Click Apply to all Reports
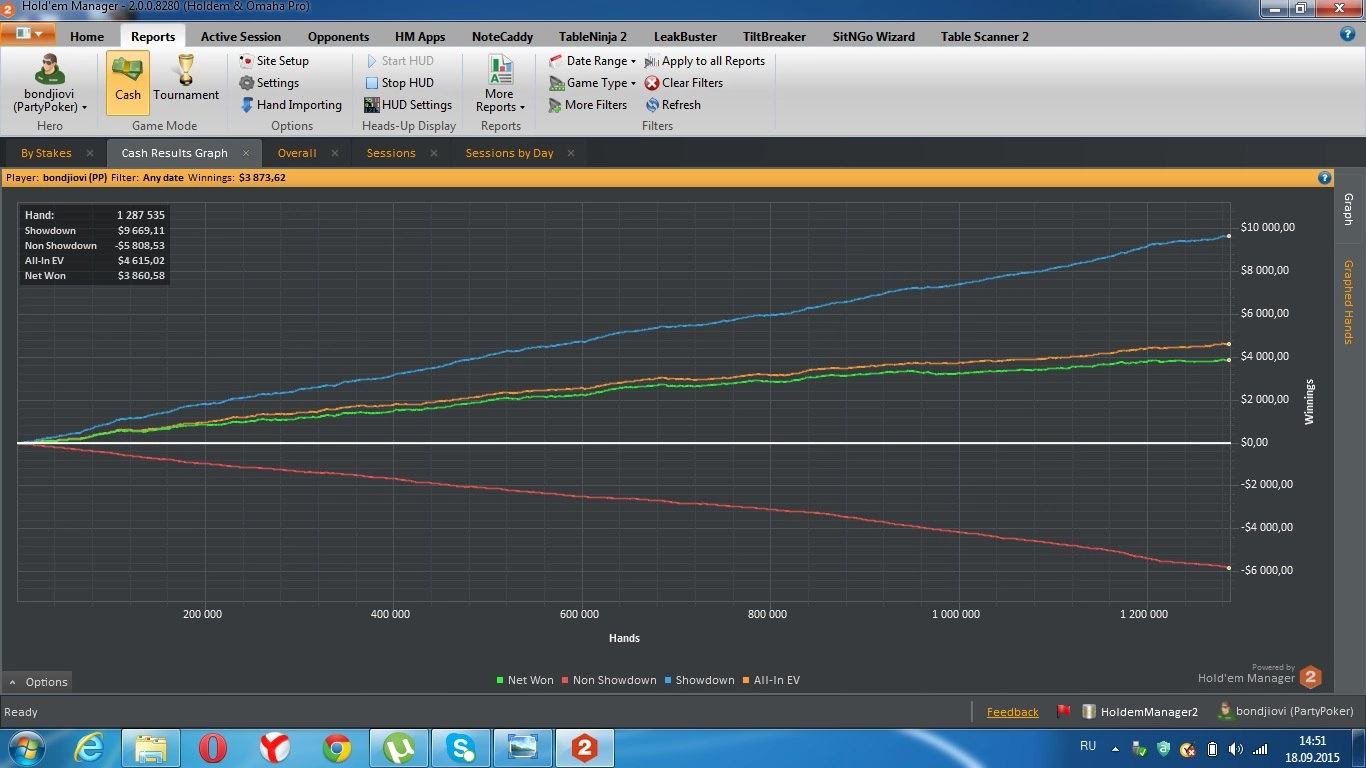Viewport: 1366px width, 768px height. point(705,61)
